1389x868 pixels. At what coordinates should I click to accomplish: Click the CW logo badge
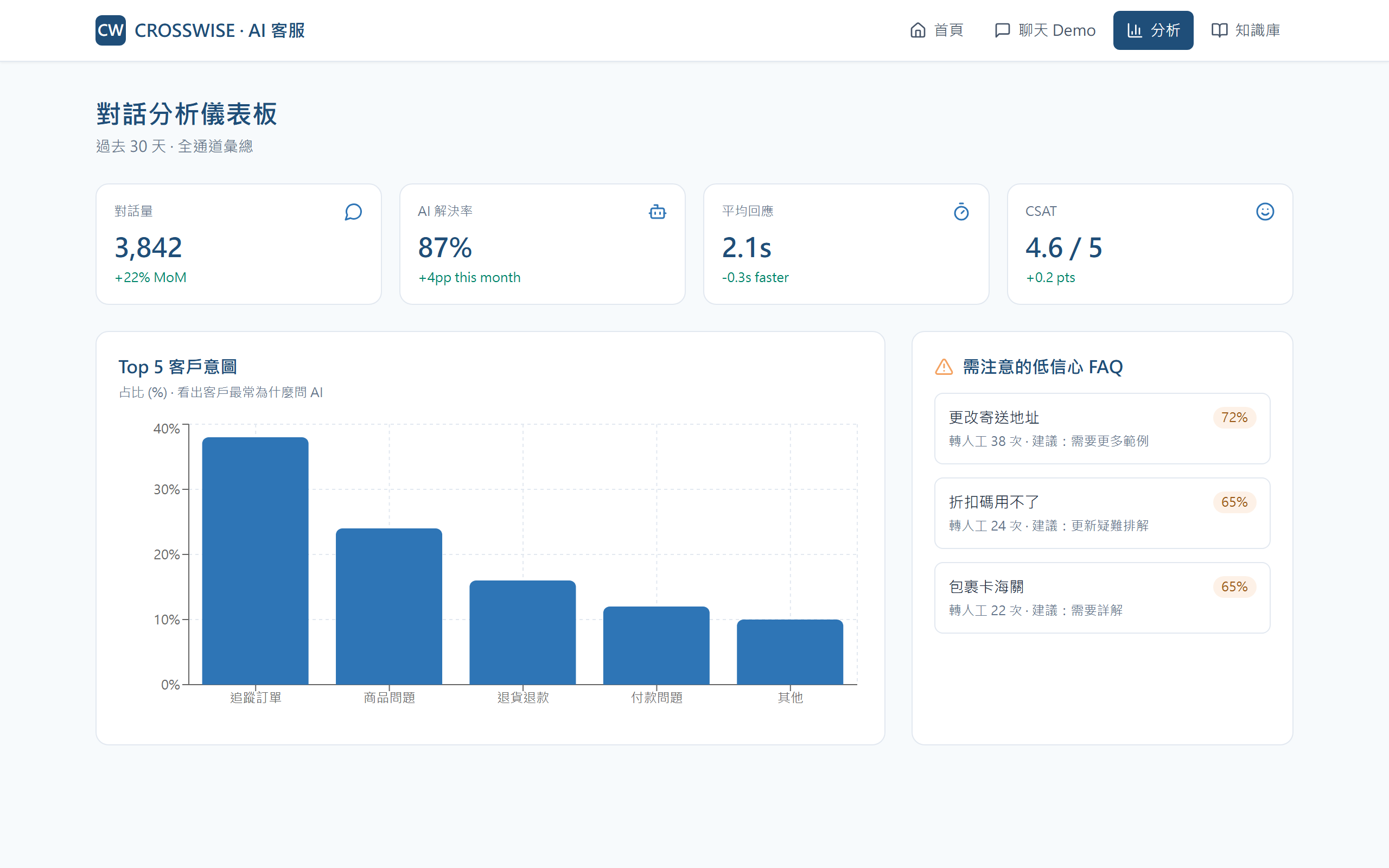110,30
